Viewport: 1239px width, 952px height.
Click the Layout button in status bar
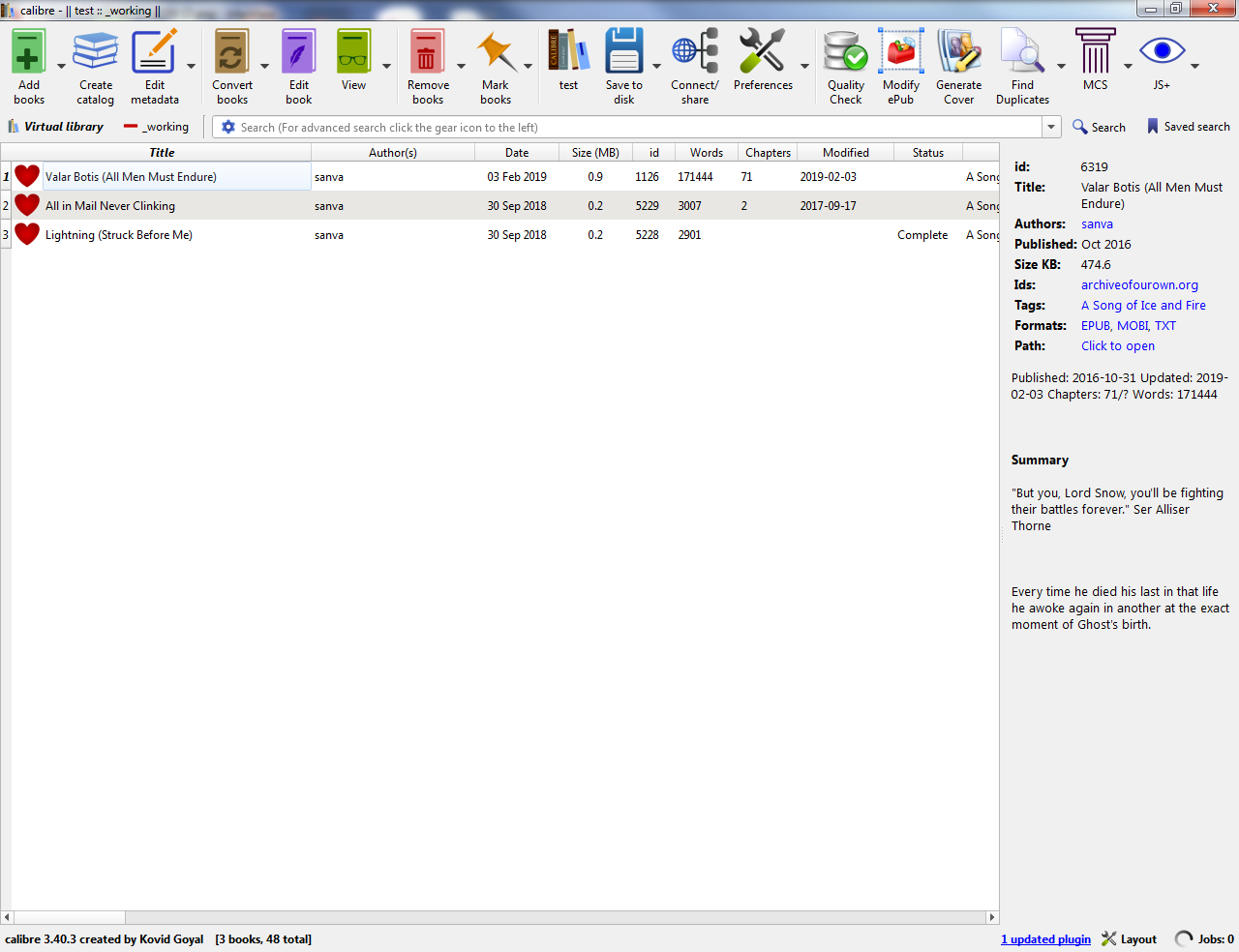pyautogui.click(x=1129, y=938)
